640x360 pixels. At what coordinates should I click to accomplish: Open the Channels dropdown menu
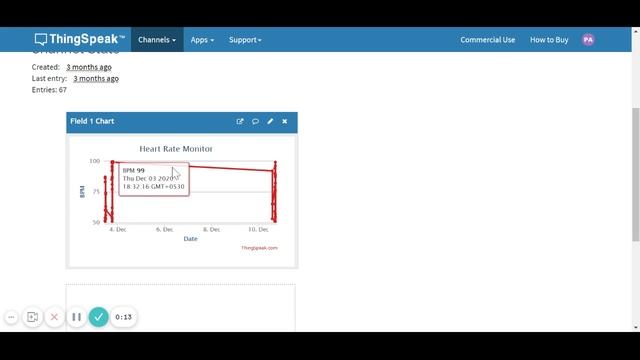pos(157,40)
